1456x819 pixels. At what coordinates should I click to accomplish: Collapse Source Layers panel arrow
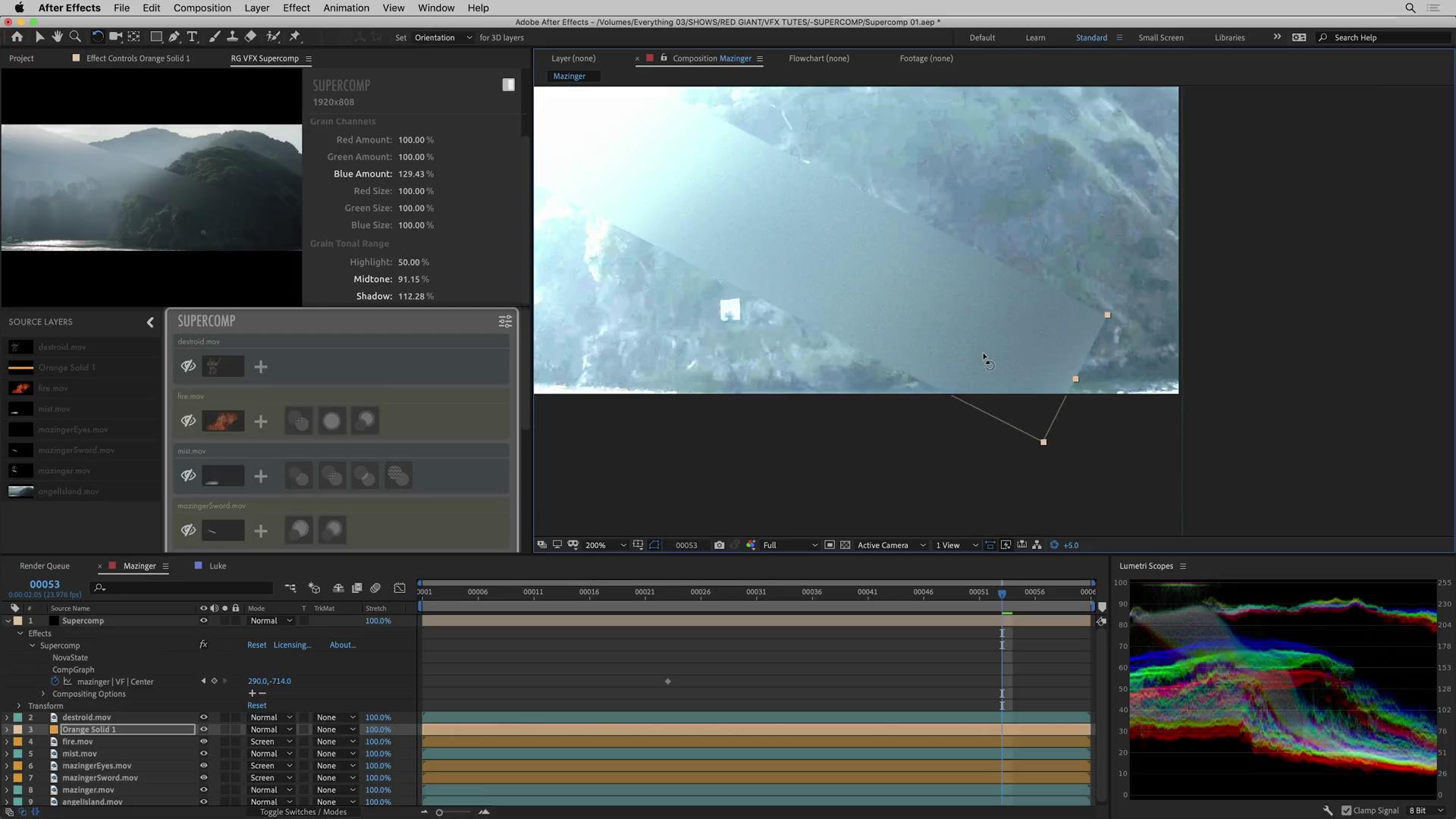(150, 322)
